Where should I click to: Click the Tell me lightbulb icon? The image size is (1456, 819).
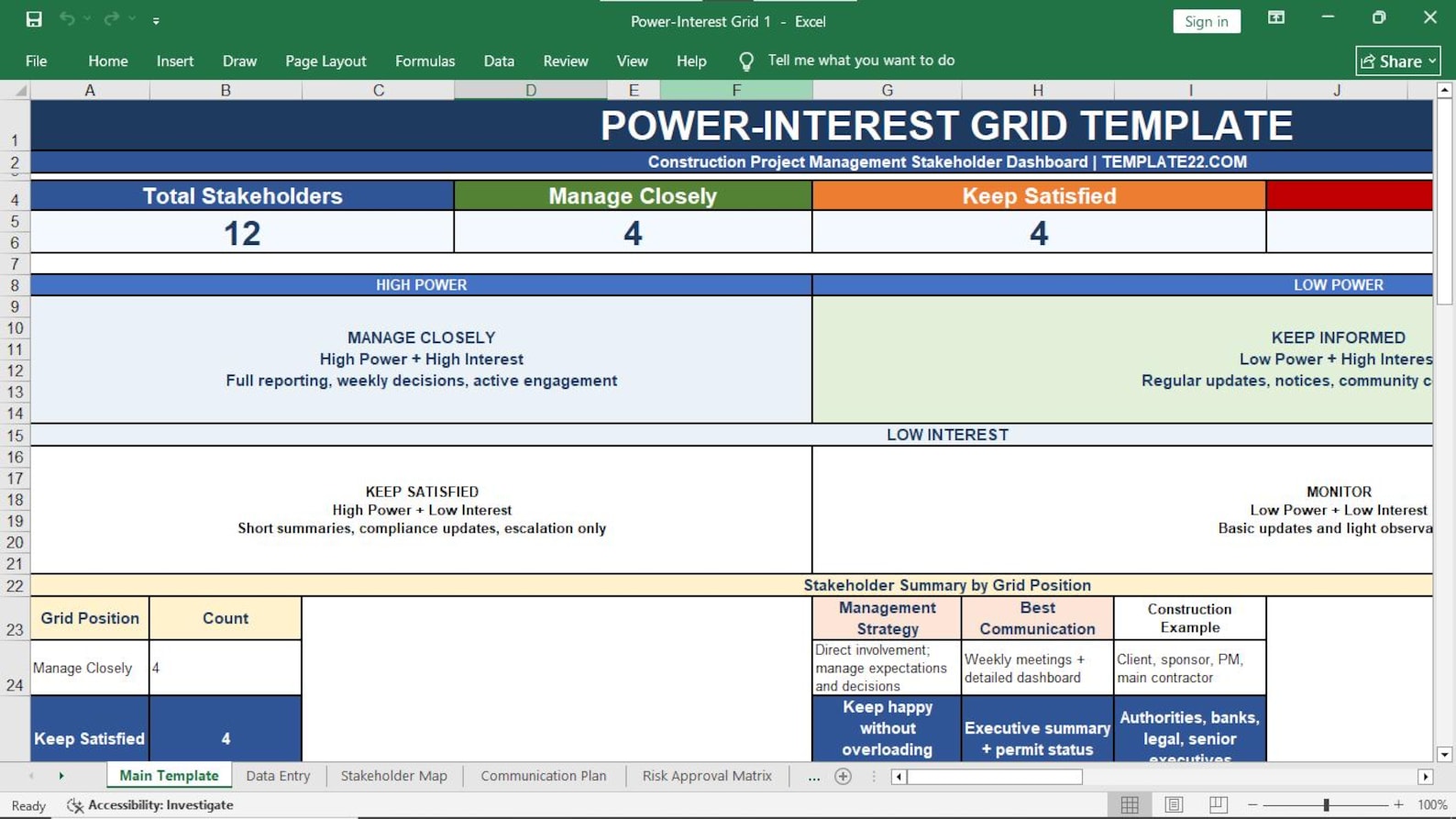746,61
